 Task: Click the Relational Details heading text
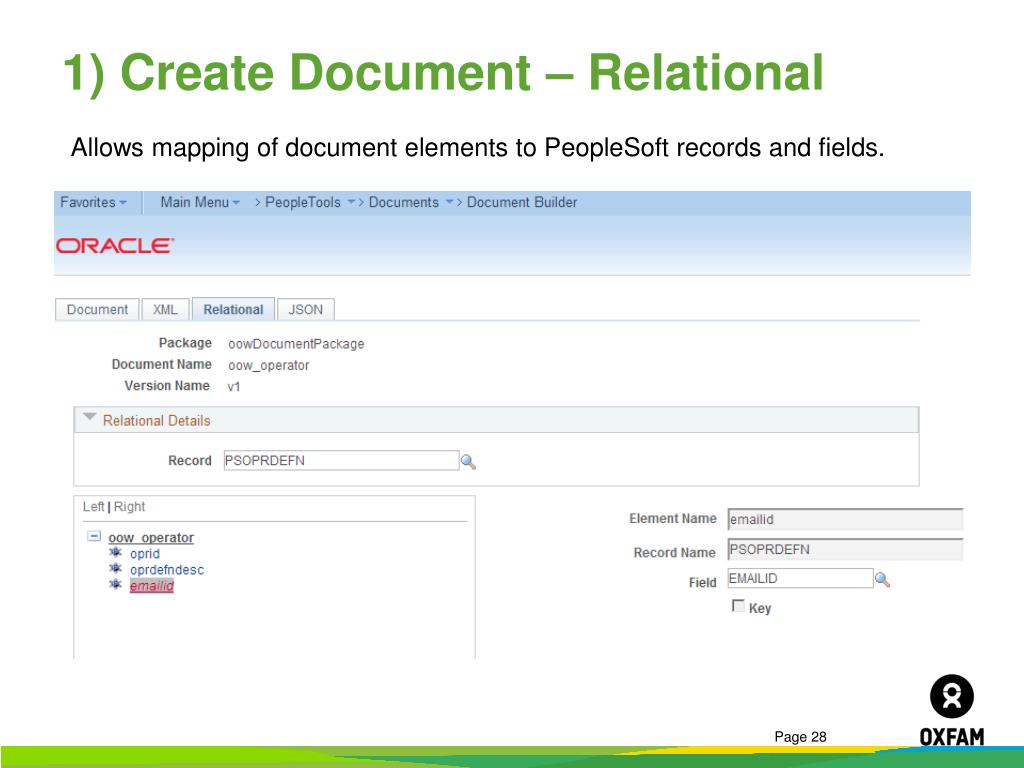[157, 421]
